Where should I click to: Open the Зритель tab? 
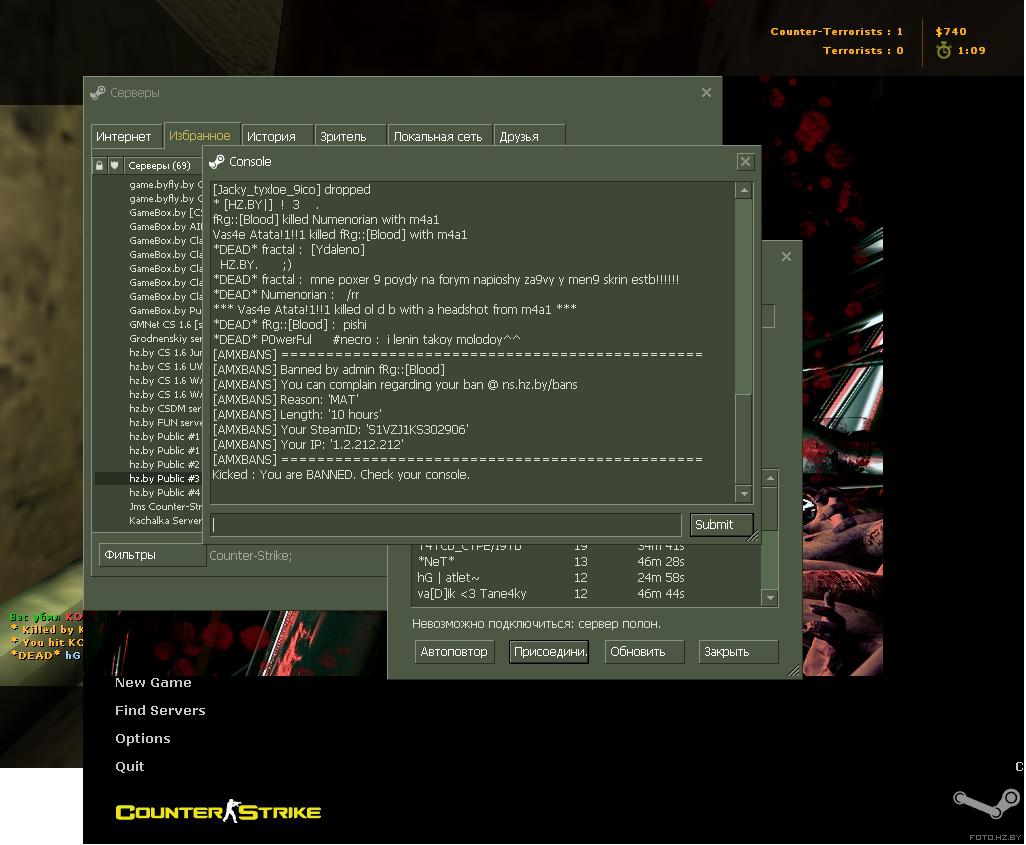tap(349, 136)
